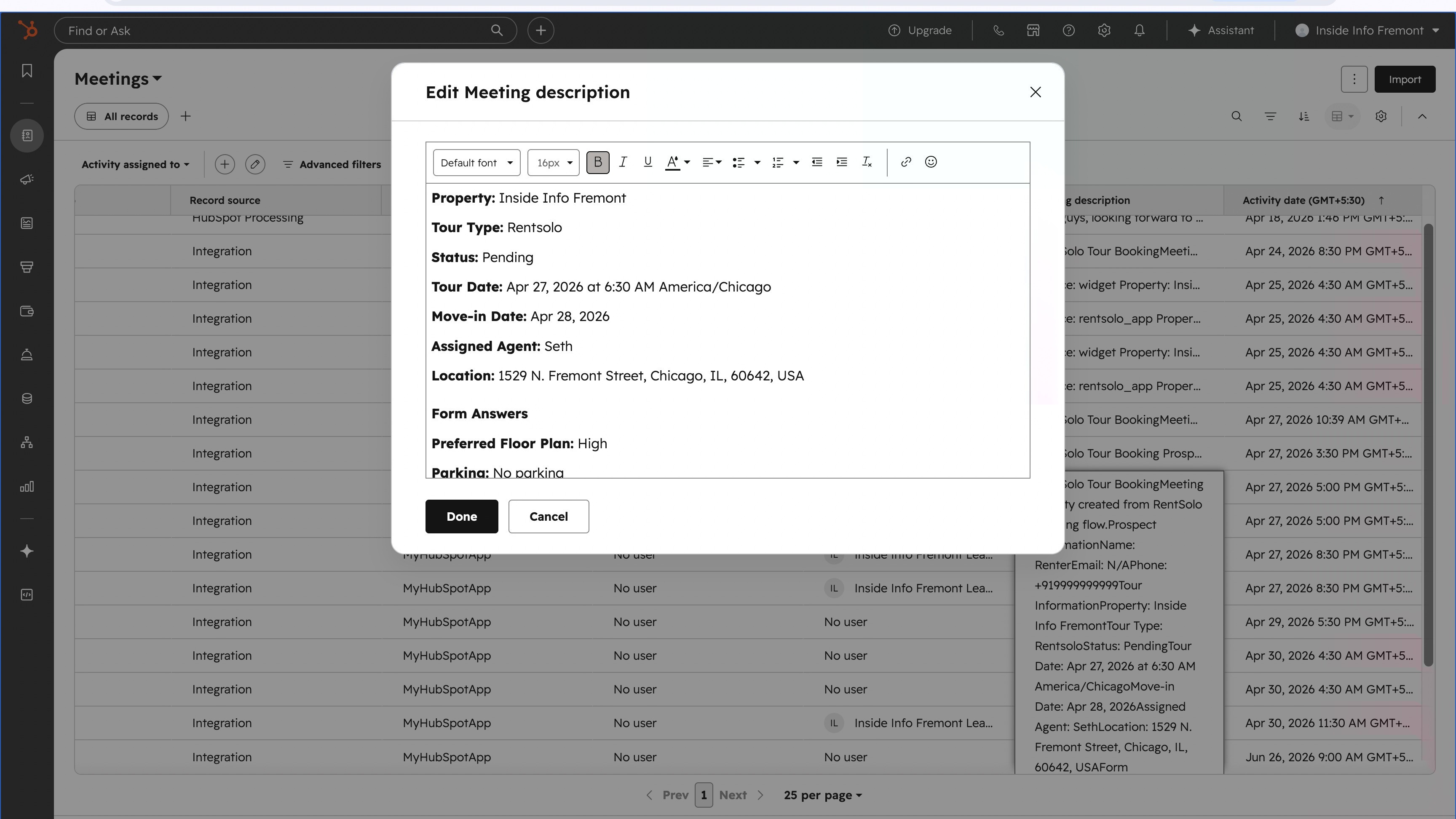The width and height of the screenshot is (1456, 819).
Task: Apply bulleted list formatting
Action: tap(738, 162)
